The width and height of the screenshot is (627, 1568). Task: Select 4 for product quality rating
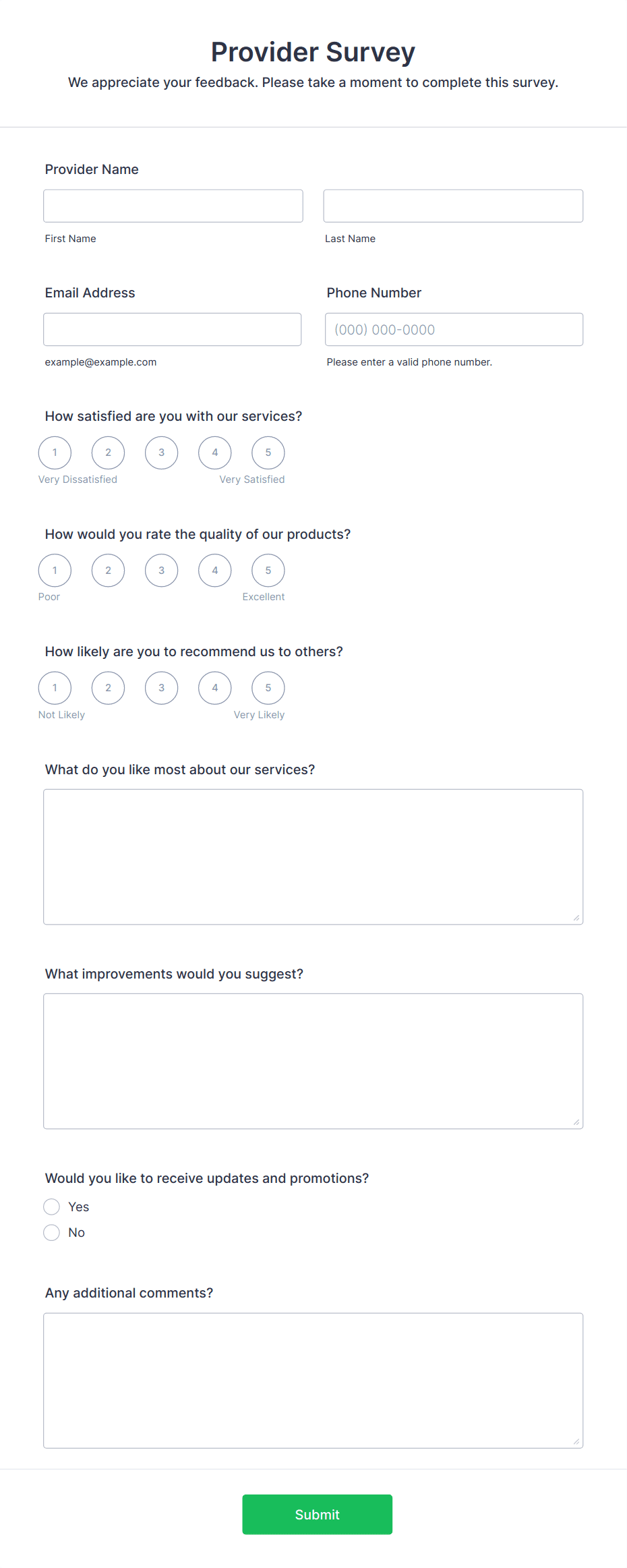click(215, 571)
